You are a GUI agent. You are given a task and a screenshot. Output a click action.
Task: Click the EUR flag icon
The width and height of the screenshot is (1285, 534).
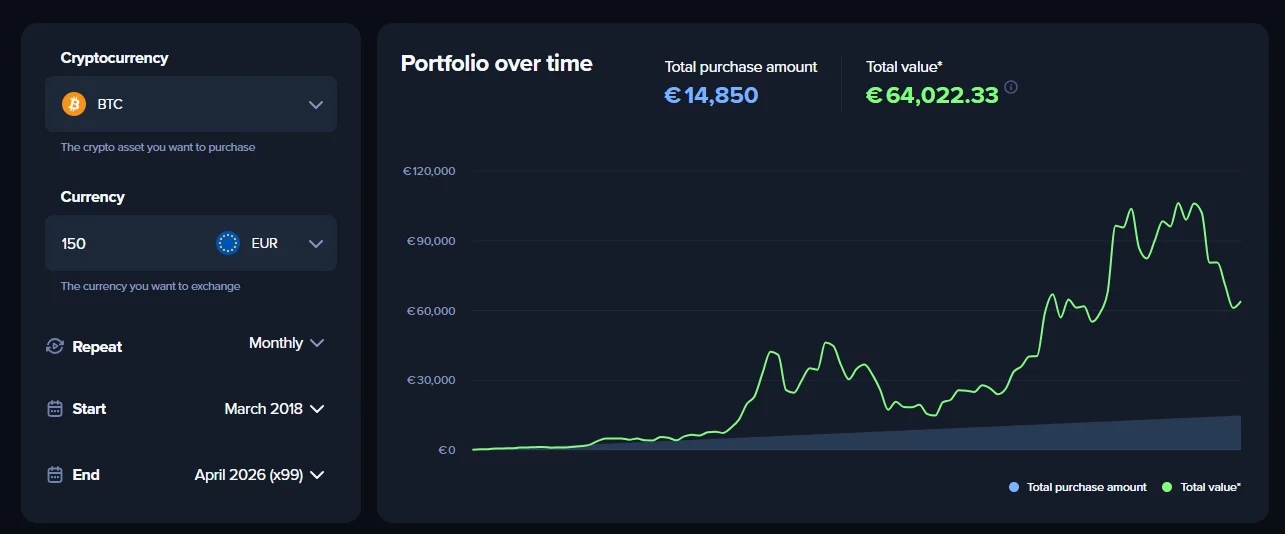228,243
